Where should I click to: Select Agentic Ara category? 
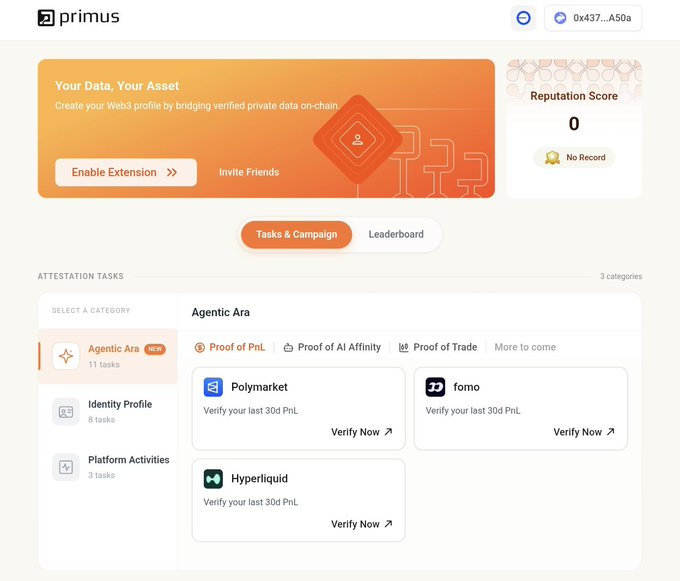pos(108,356)
